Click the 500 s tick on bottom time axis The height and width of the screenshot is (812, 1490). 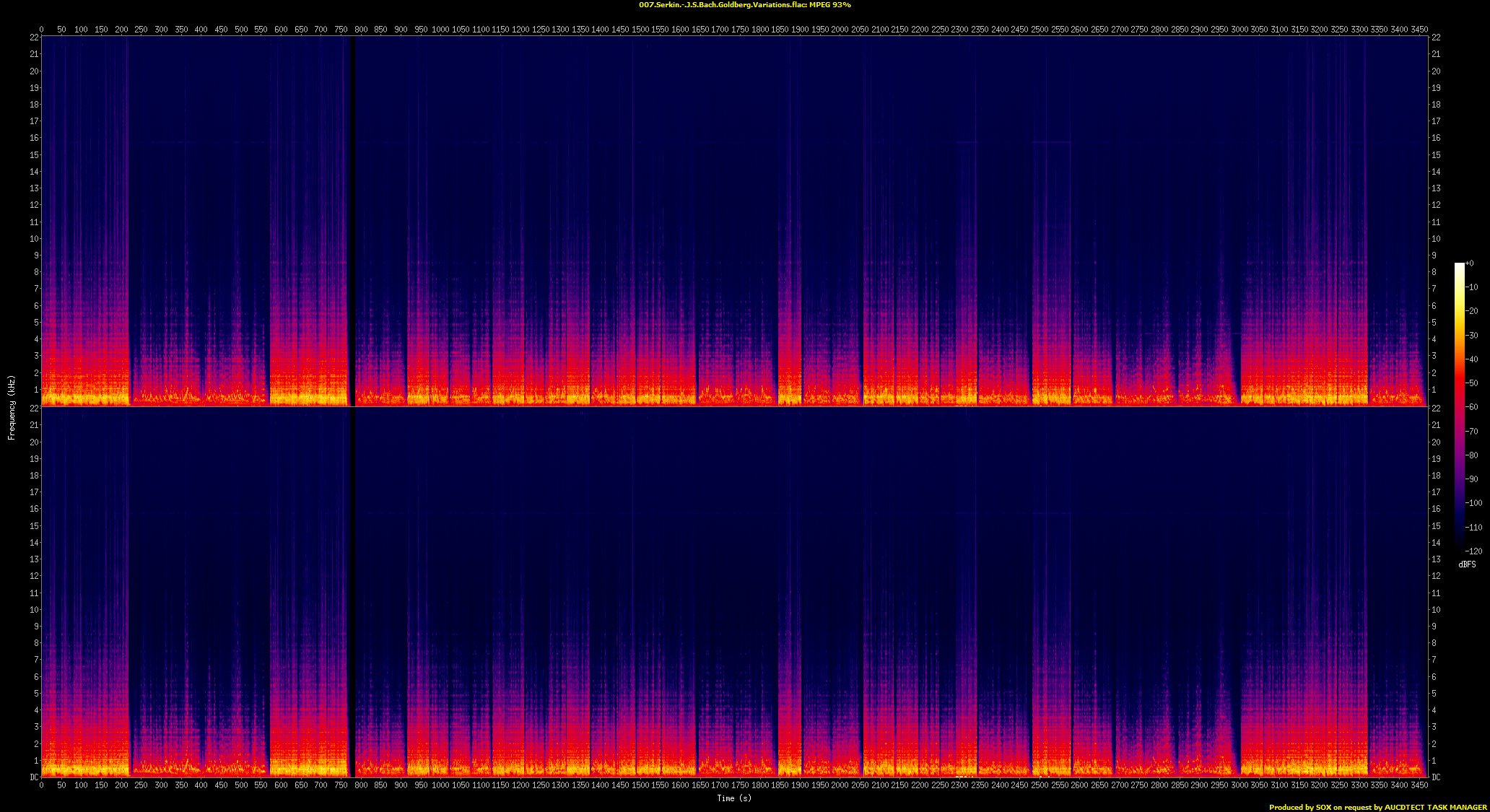(x=240, y=785)
